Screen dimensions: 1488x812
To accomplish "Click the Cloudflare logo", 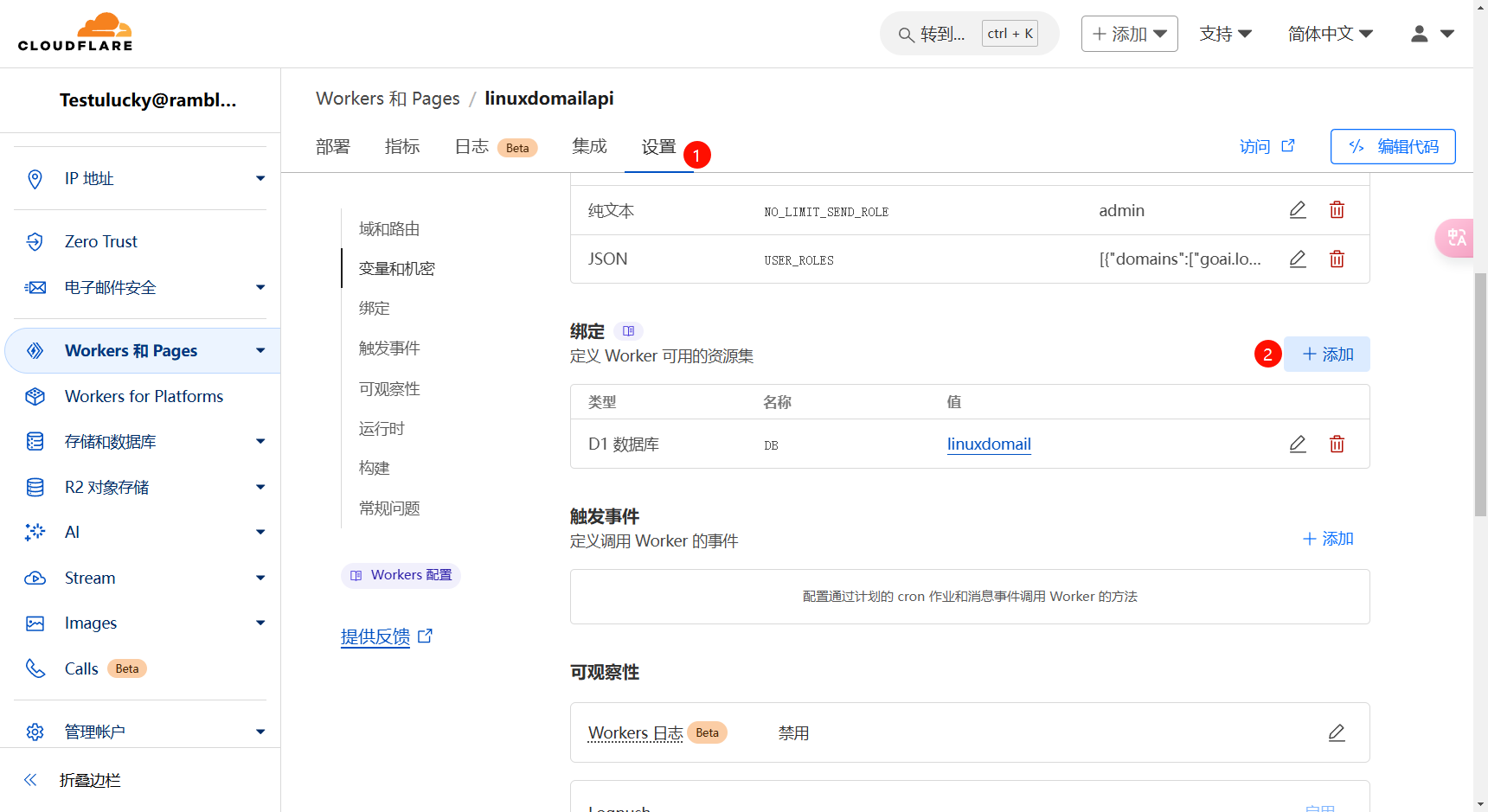I will (75, 33).
